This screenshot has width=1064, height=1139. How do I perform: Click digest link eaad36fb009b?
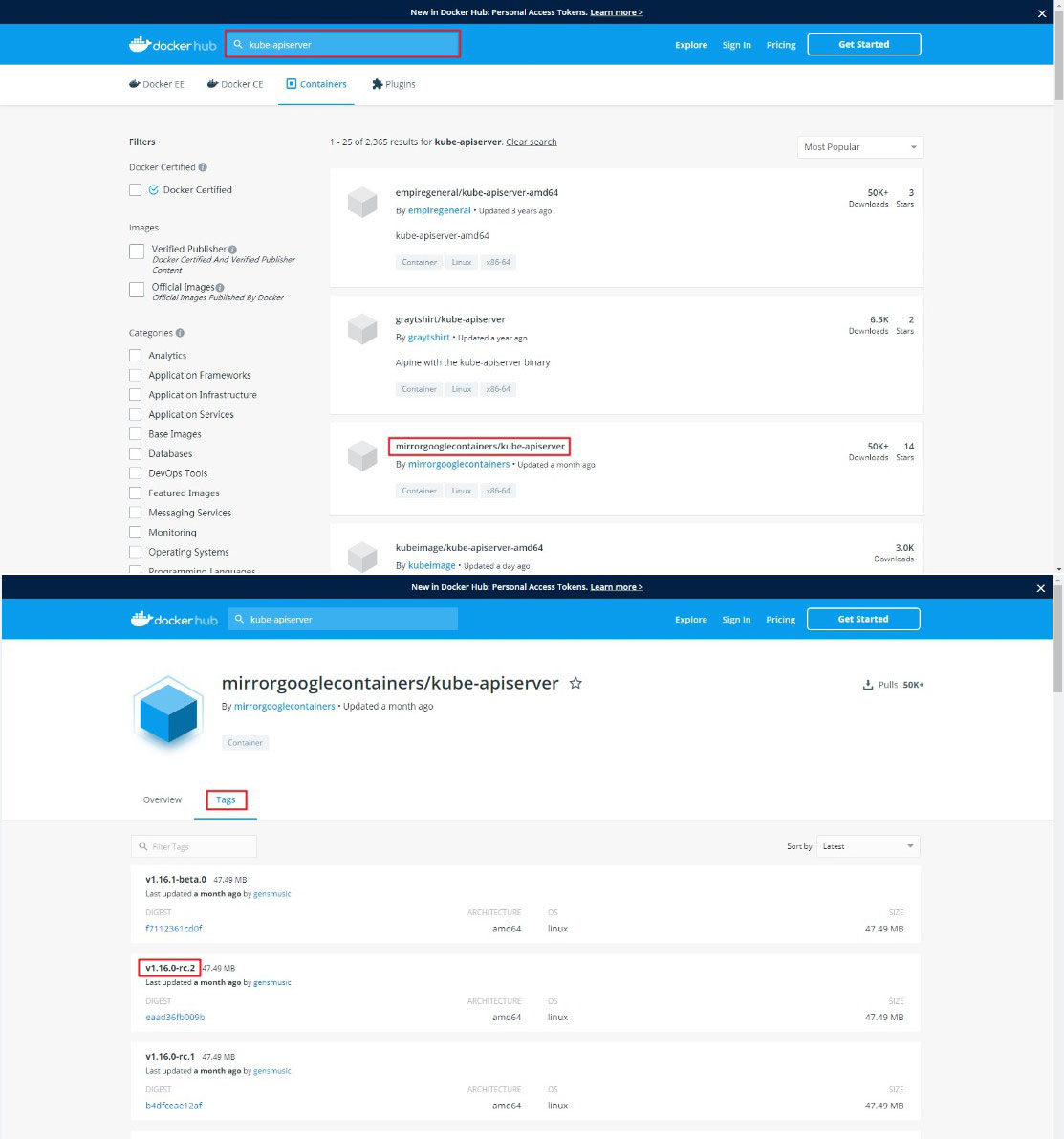[x=175, y=1017]
